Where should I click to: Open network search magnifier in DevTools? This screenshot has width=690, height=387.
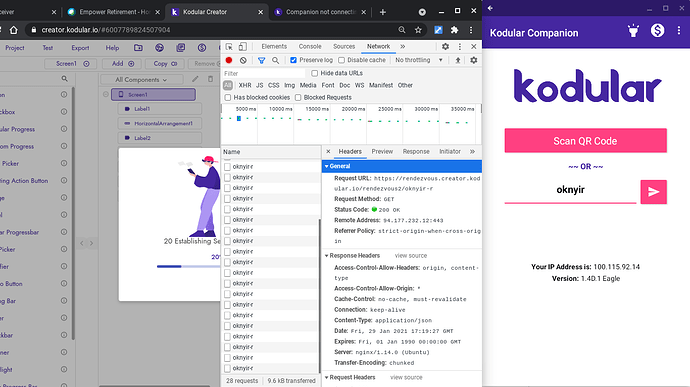pyautogui.click(x=275, y=60)
